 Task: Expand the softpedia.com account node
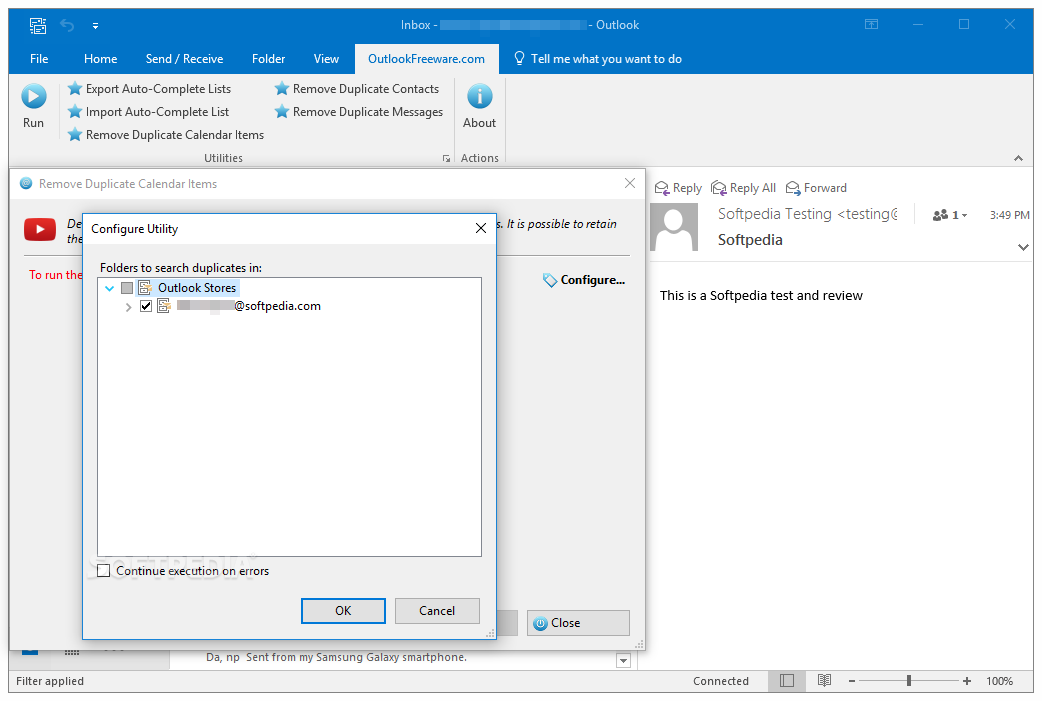pos(128,307)
